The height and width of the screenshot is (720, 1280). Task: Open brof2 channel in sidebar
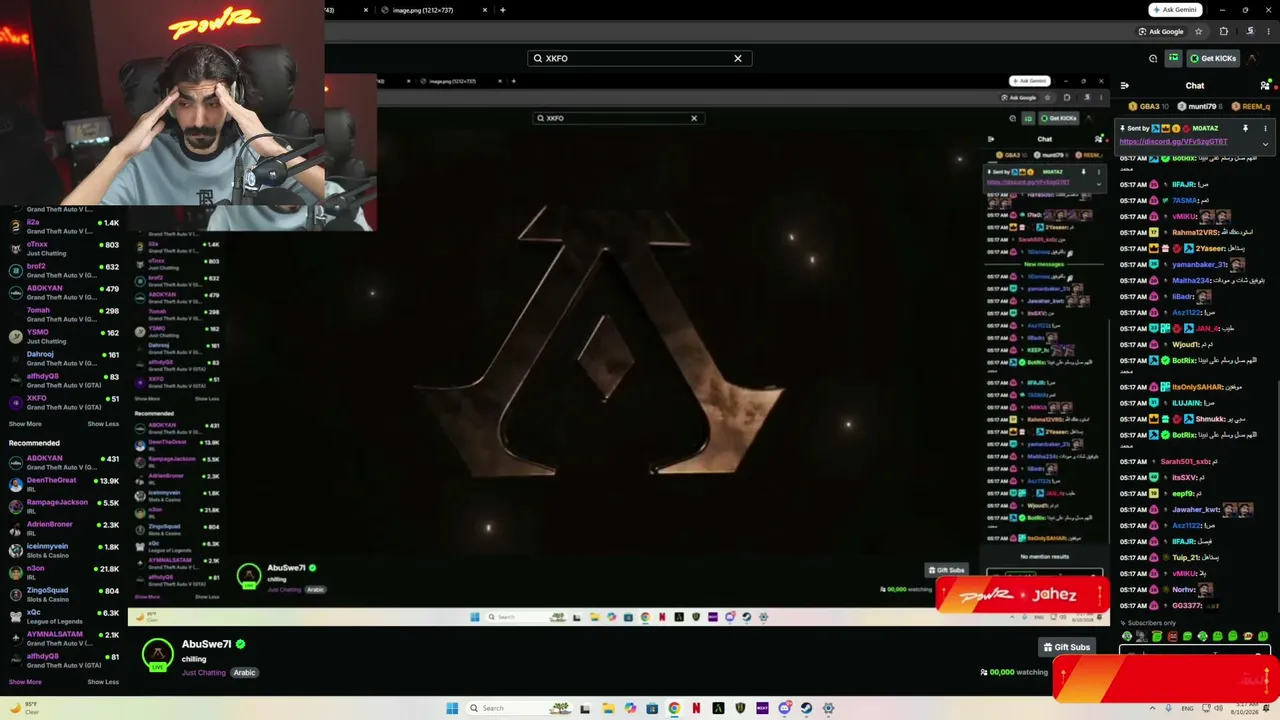point(63,270)
